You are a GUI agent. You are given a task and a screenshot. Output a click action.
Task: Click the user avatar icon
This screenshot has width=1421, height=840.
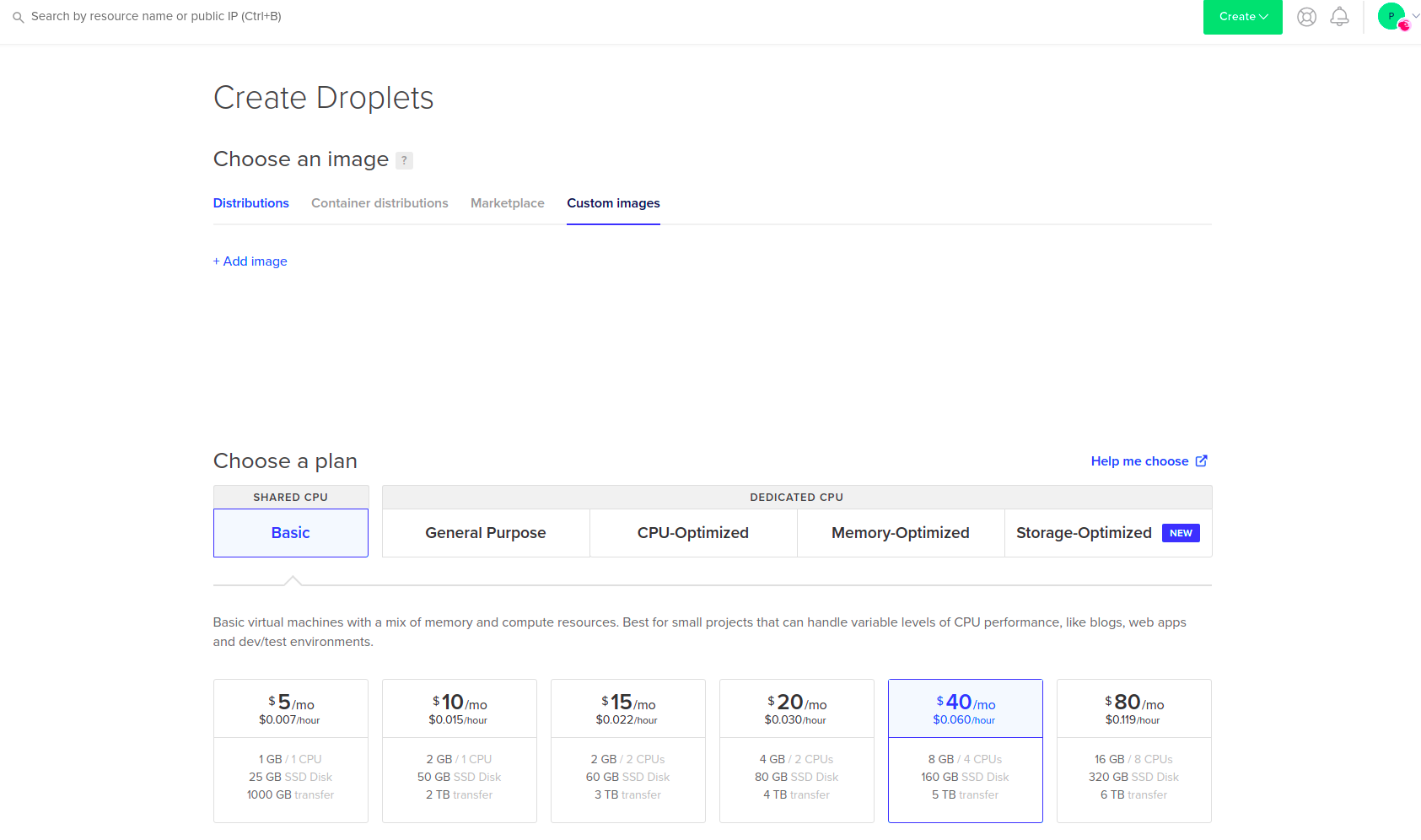click(x=1391, y=16)
